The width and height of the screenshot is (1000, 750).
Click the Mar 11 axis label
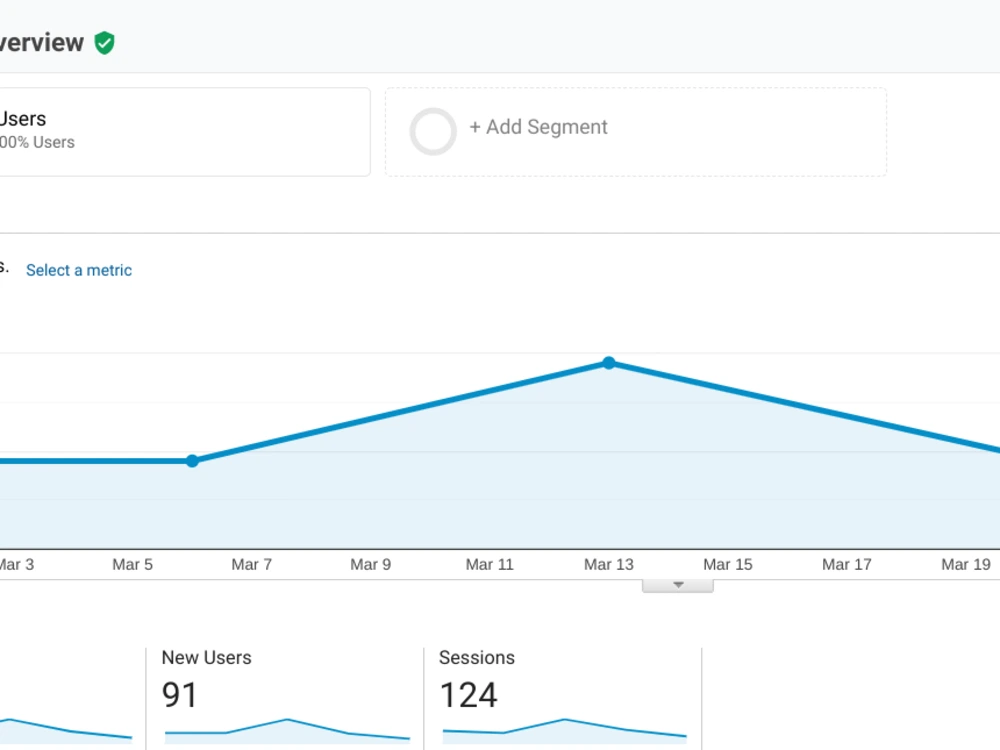coord(489,564)
